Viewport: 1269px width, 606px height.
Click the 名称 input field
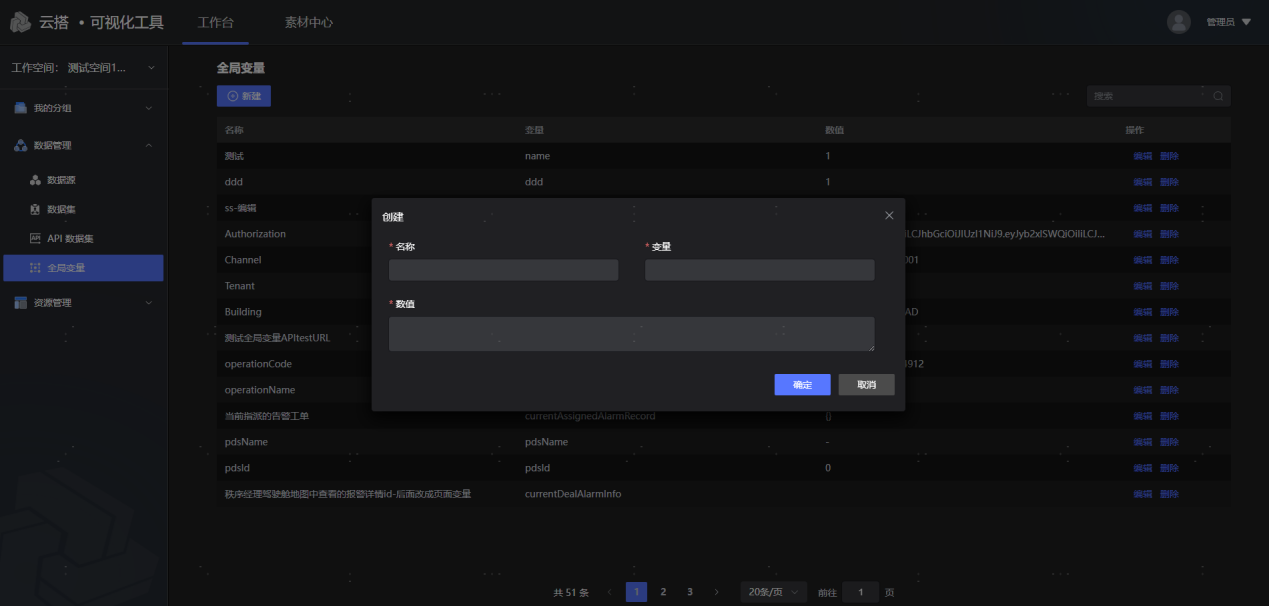(503, 270)
